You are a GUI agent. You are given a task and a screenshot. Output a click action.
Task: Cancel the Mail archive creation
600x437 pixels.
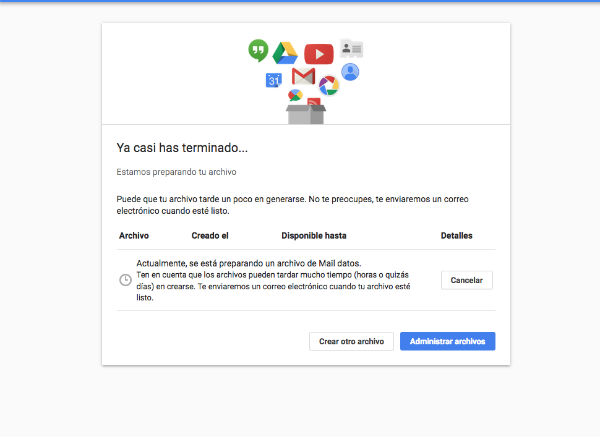pyautogui.click(x=466, y=280)
